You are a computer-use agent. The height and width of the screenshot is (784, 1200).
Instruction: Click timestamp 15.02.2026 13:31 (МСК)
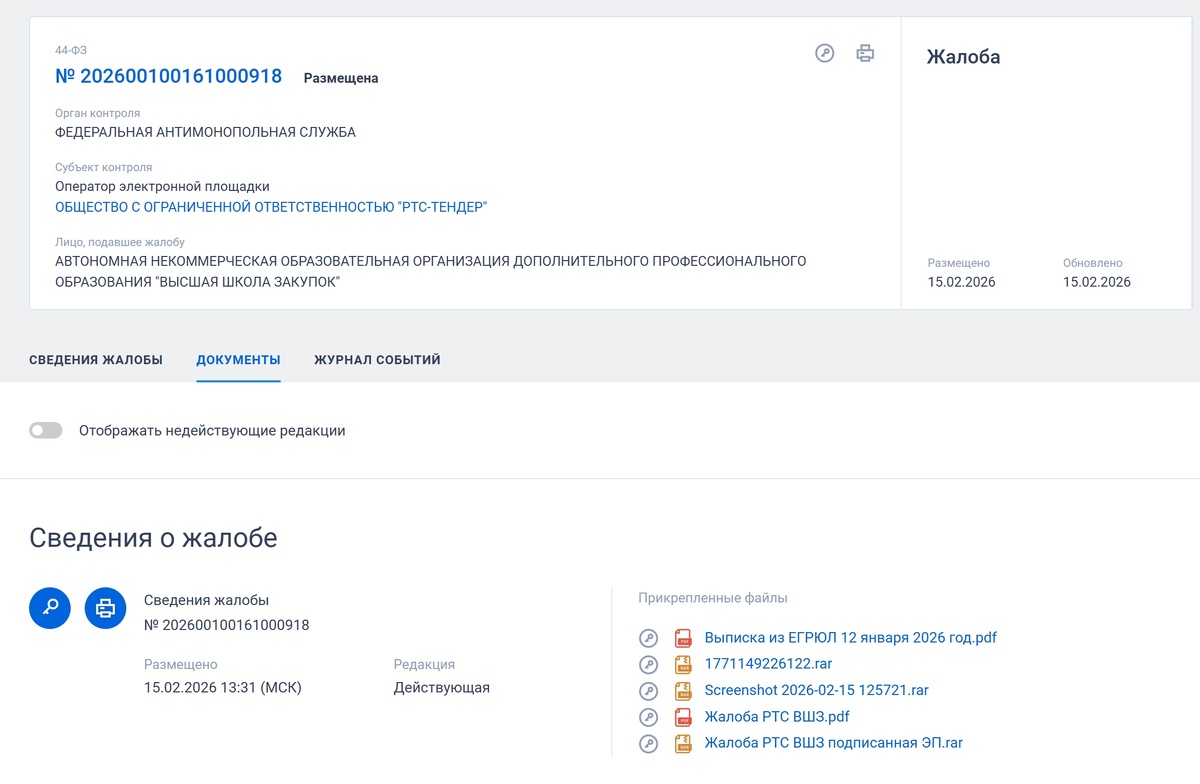click(x=223, y=688)
